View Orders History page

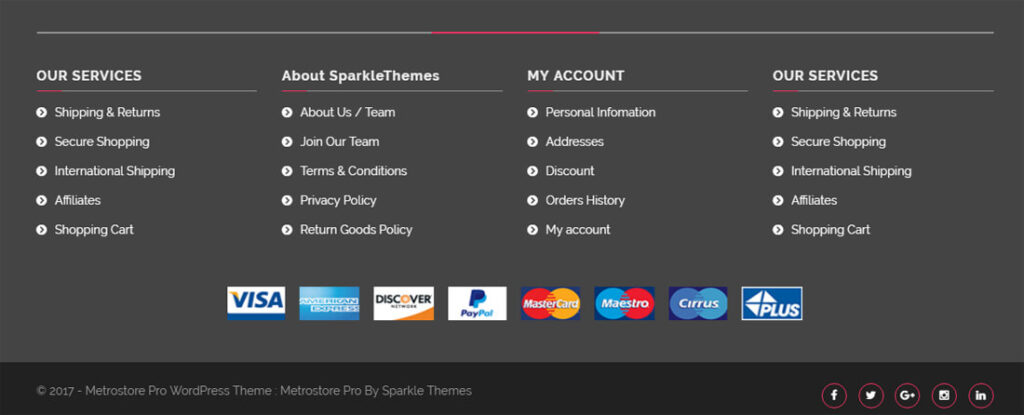(x=585, y=200)
